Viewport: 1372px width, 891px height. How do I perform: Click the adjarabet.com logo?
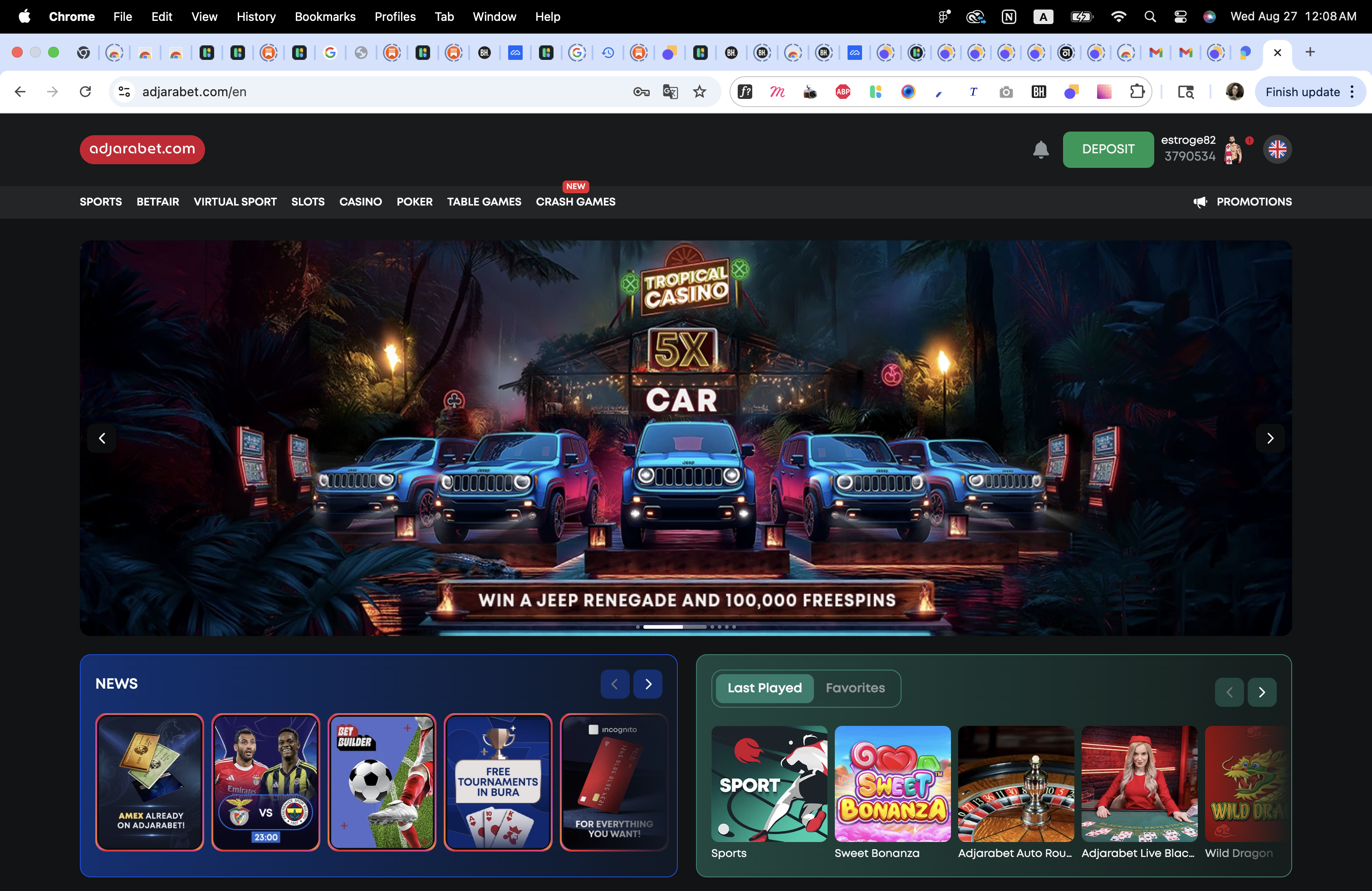pos(142,149)
